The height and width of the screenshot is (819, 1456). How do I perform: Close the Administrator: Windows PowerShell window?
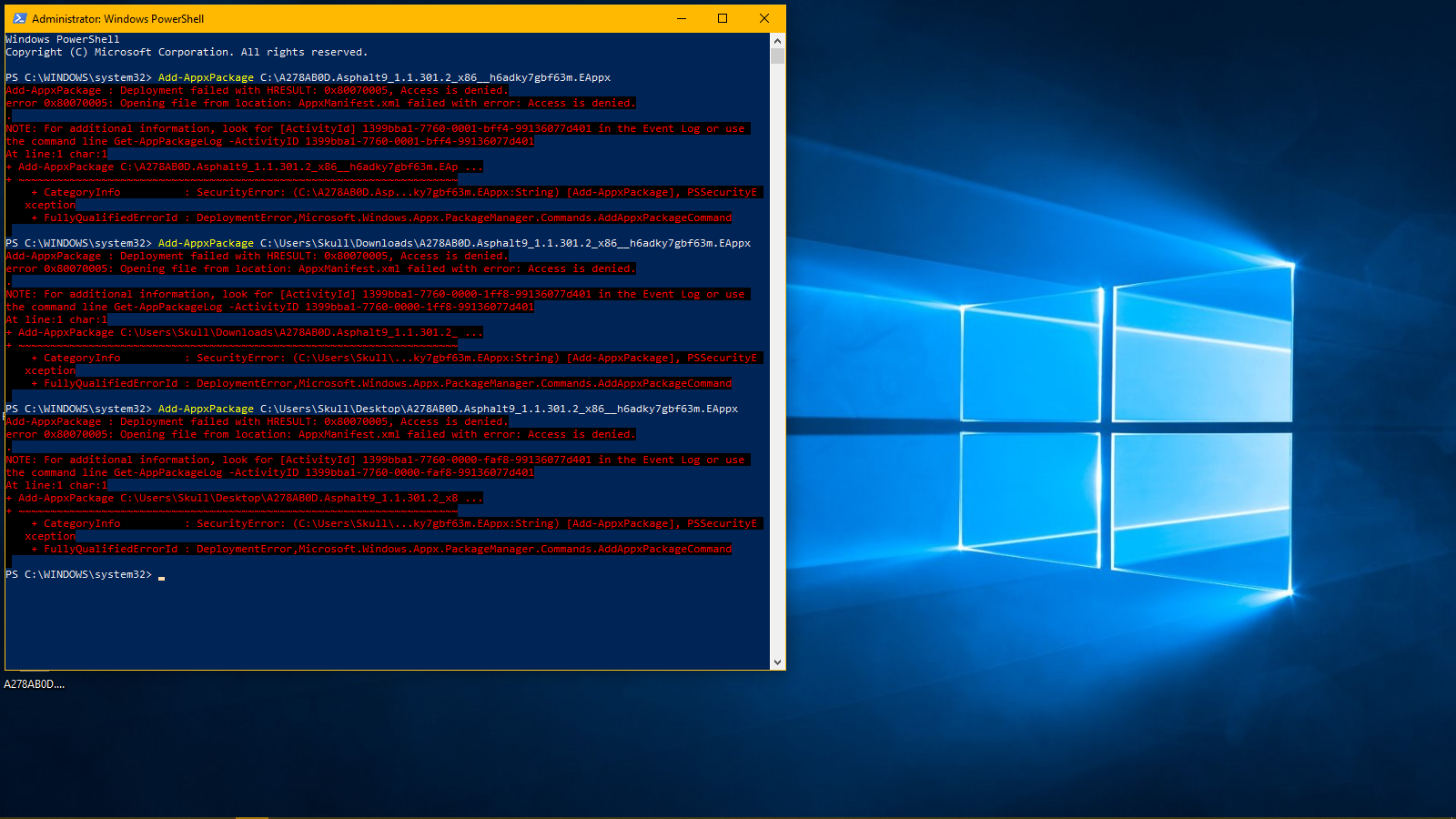[x=764, y=18]
